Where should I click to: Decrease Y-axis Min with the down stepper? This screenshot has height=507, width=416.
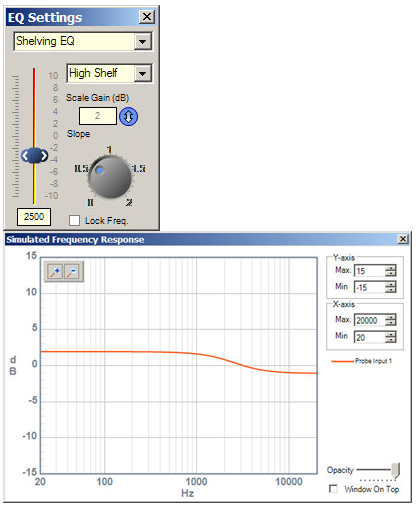[391, 290]
